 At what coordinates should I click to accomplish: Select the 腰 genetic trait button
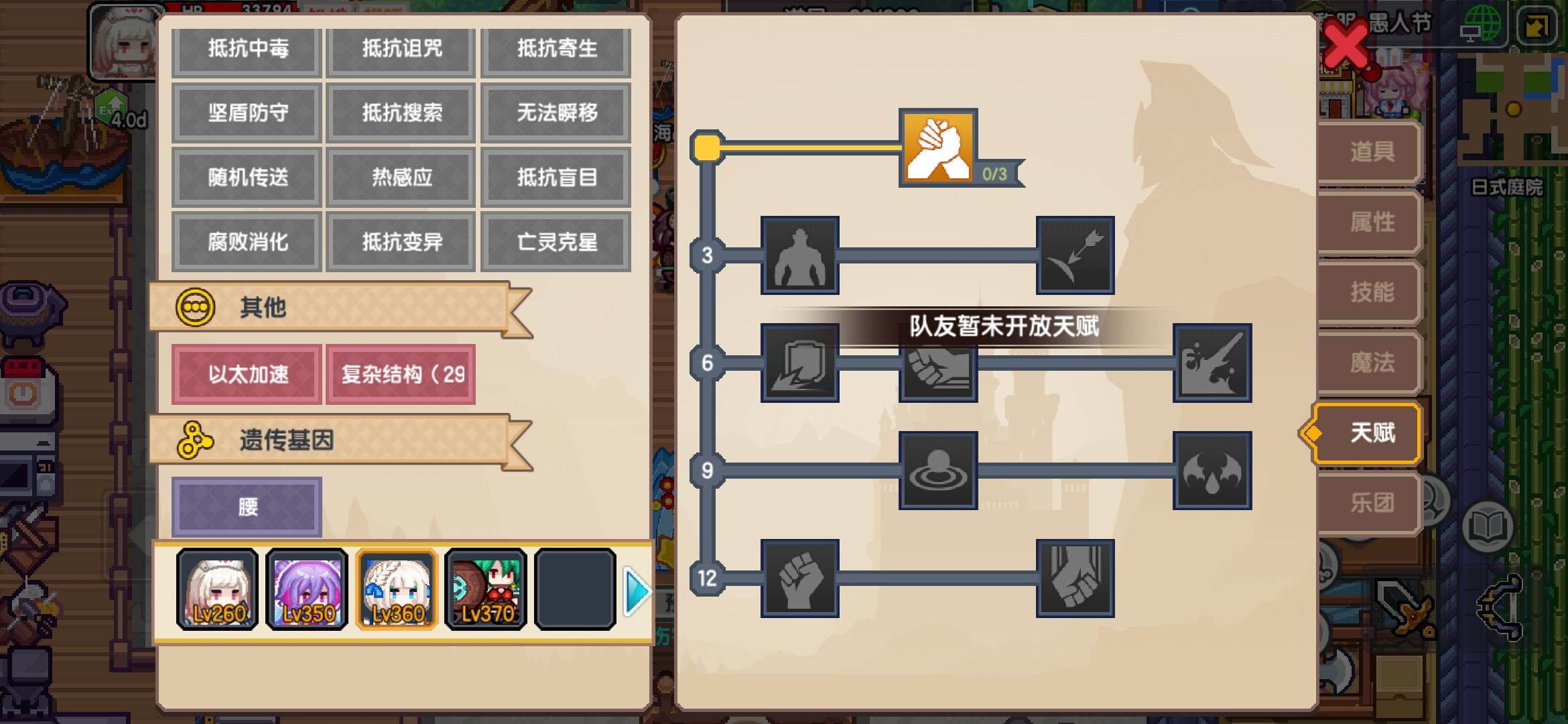247,507
